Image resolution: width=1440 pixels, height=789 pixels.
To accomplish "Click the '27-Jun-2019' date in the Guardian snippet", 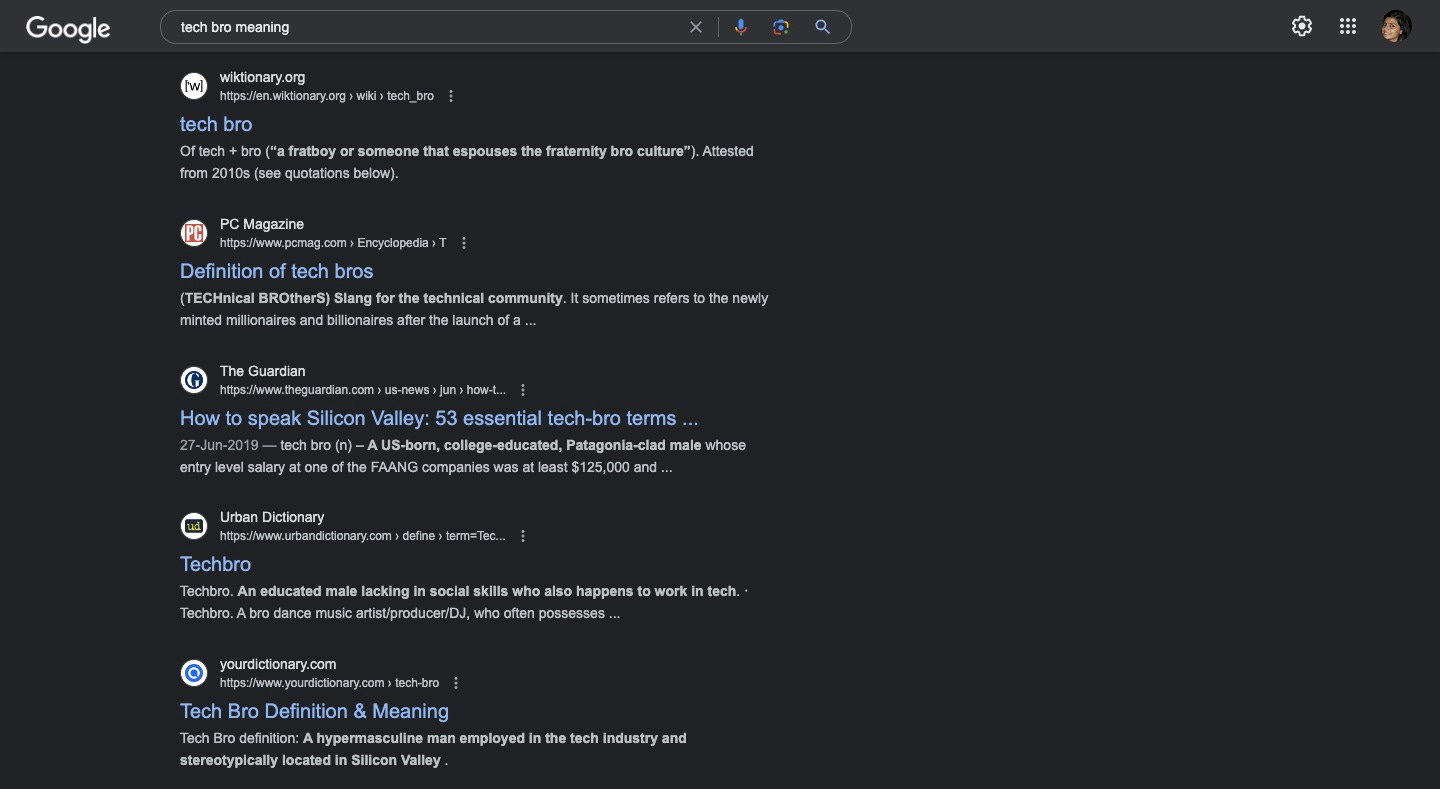I will click(x=221, y=445).
